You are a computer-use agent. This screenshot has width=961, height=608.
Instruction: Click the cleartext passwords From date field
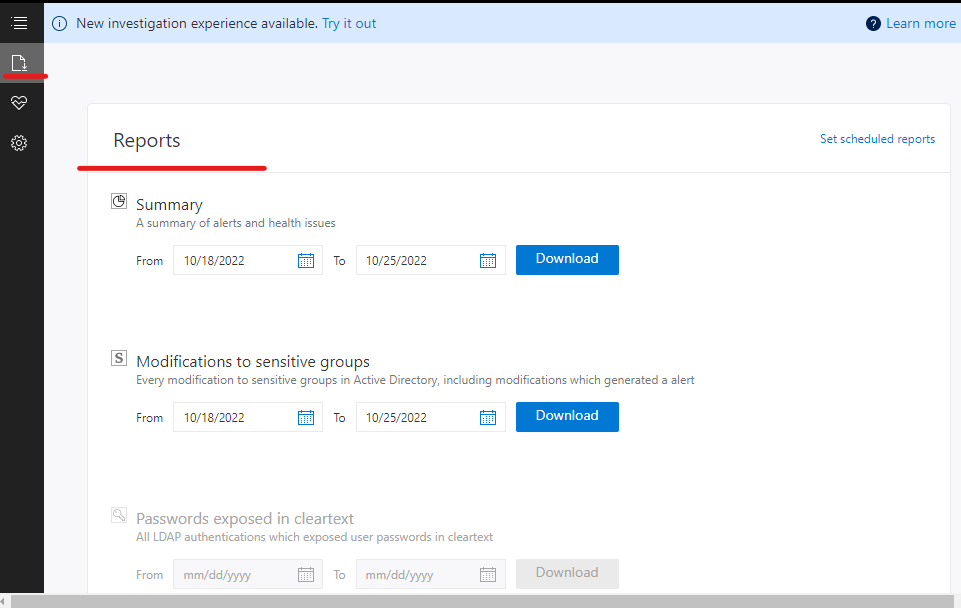[x=248, y=574]
